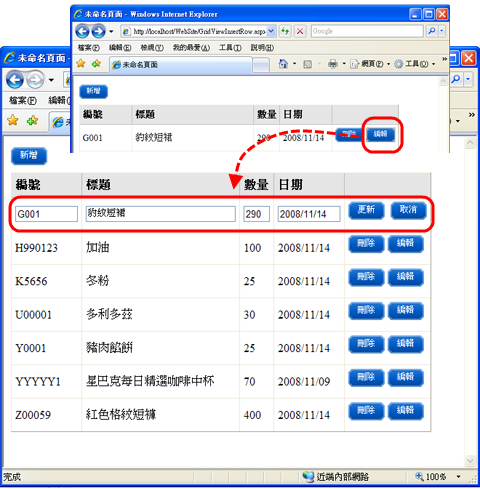The width and height of the screenshot is (480, 489).
Task: Click Refresh icon in top IE window
Action: (285, 31)
